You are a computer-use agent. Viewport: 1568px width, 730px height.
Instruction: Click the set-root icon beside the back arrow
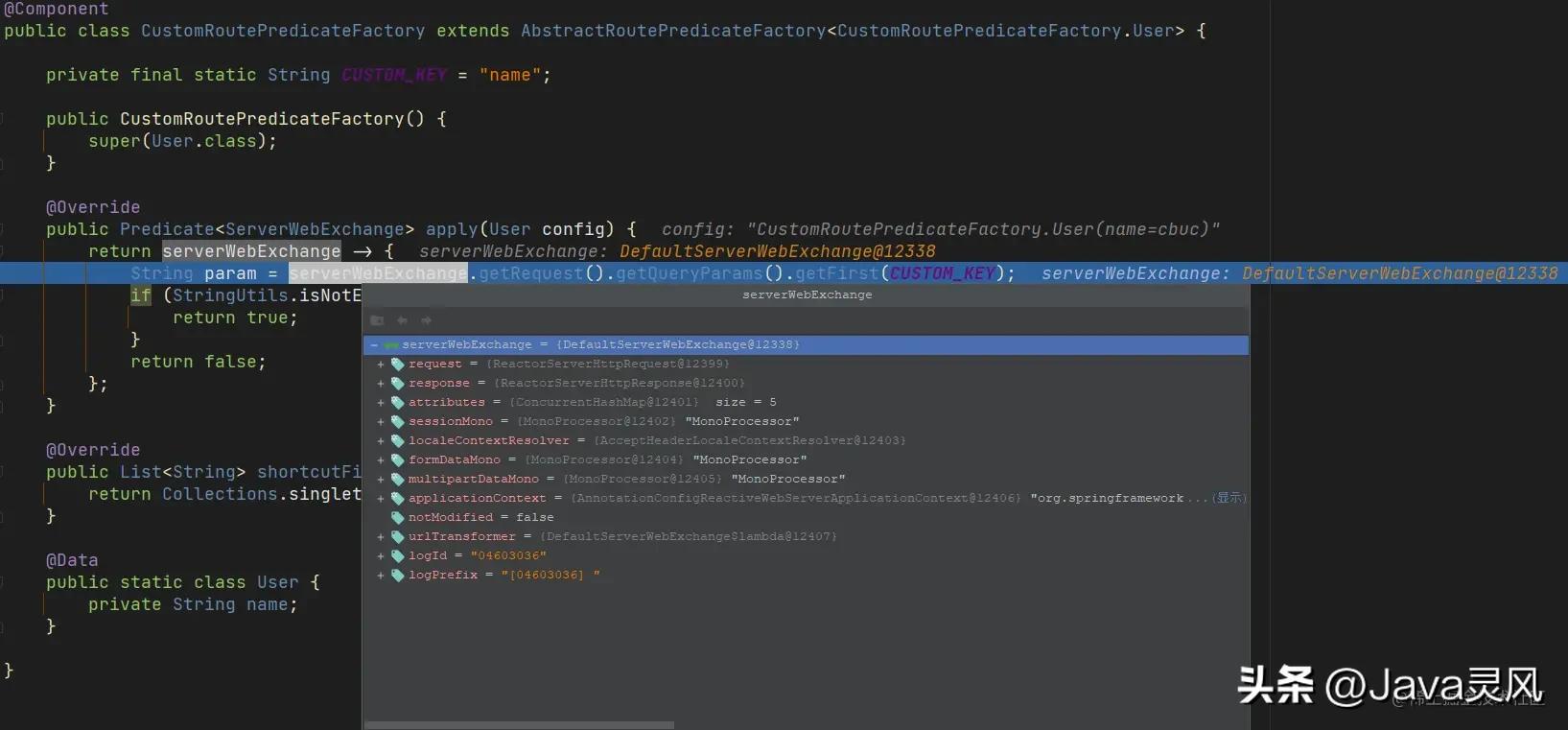377,320
